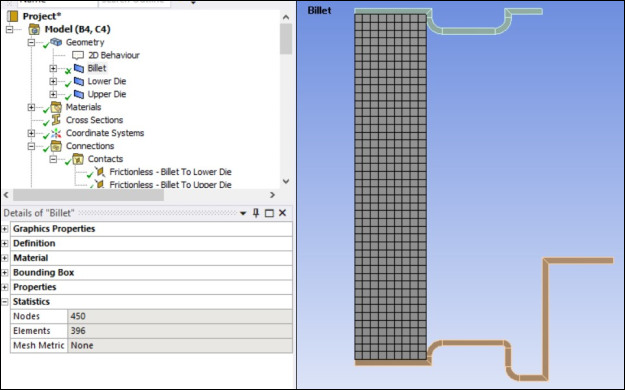Viewport: 625px width, 390px height.
Task: Expand the Lower Die tree node
Action: (x=53, y=81)
